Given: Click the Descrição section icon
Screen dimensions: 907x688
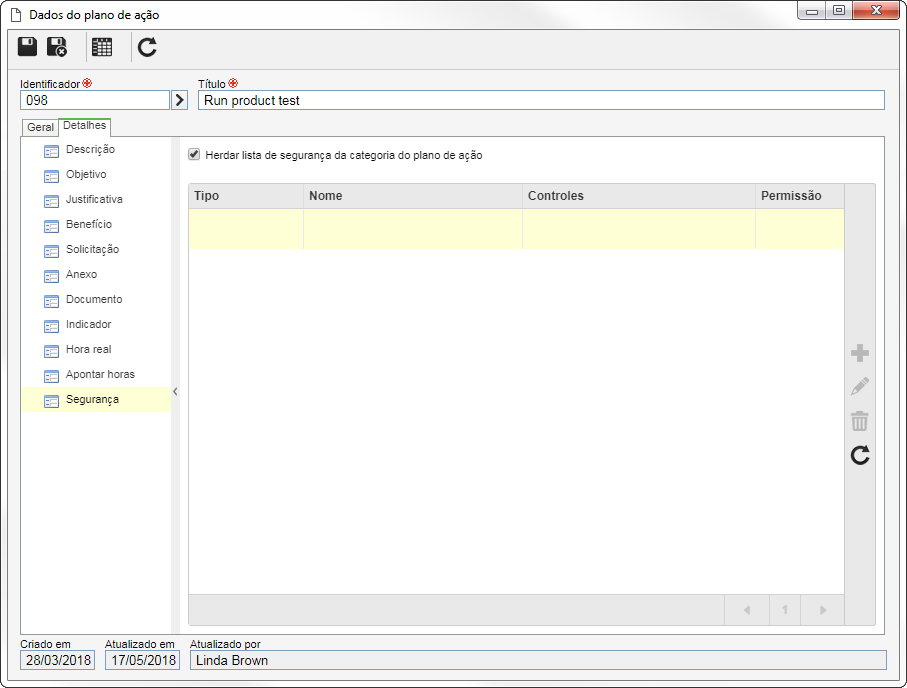Looking at the screenshot, I should tap(51, 152).
